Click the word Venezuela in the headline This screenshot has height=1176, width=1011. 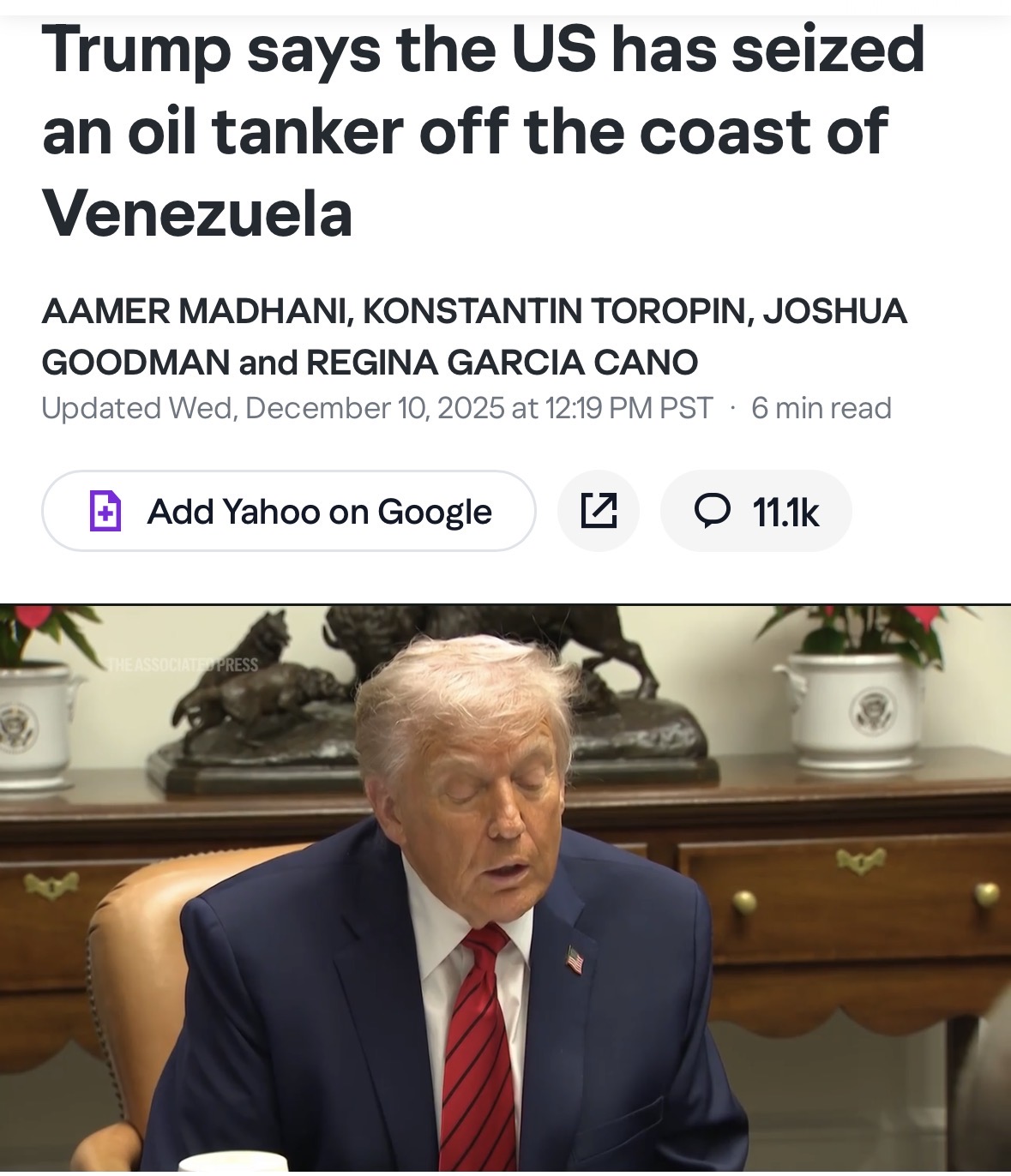197,214
